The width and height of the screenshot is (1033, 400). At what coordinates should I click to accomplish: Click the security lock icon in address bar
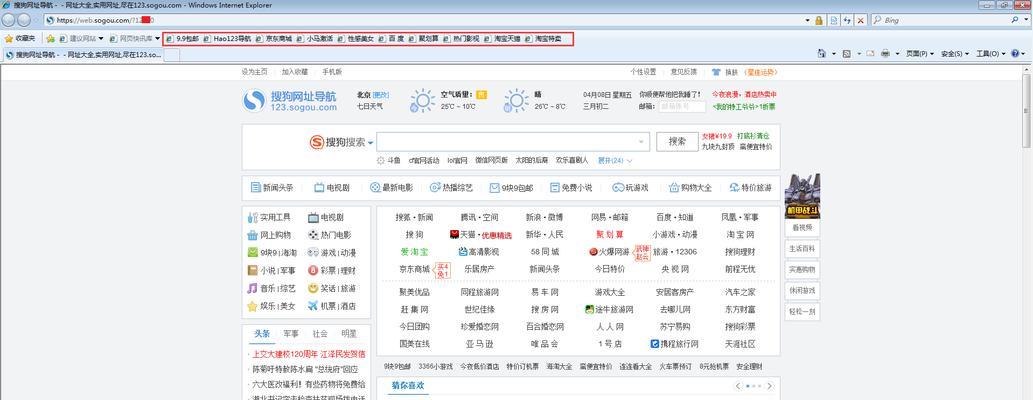point(819,20)
